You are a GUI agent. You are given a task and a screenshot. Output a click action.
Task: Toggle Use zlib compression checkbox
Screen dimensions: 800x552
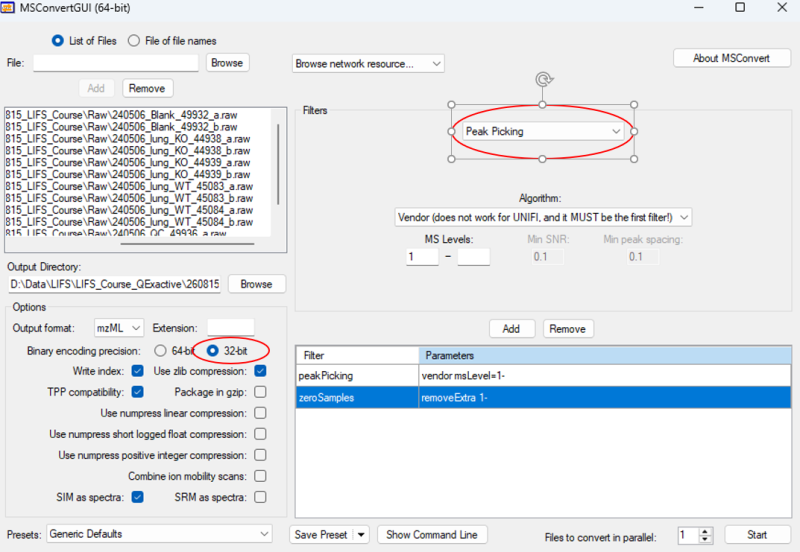point(260,371)
